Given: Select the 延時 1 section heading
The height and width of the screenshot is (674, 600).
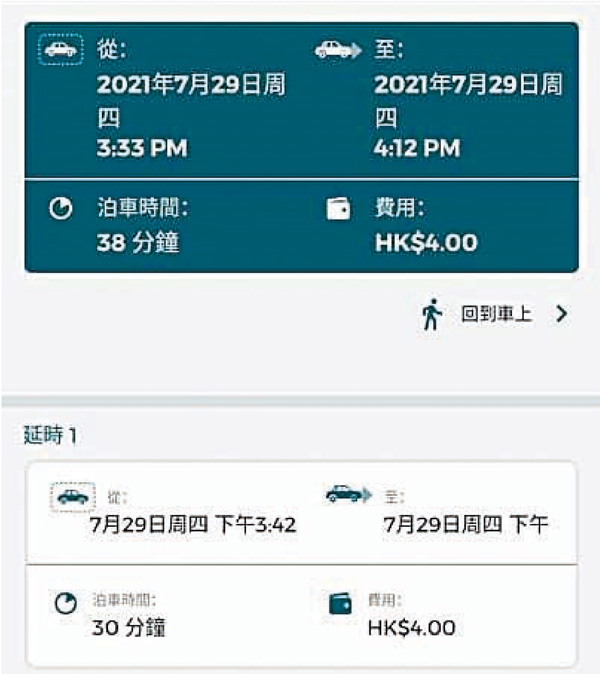Looking at the screenshot, I should [x=50, y=435].
